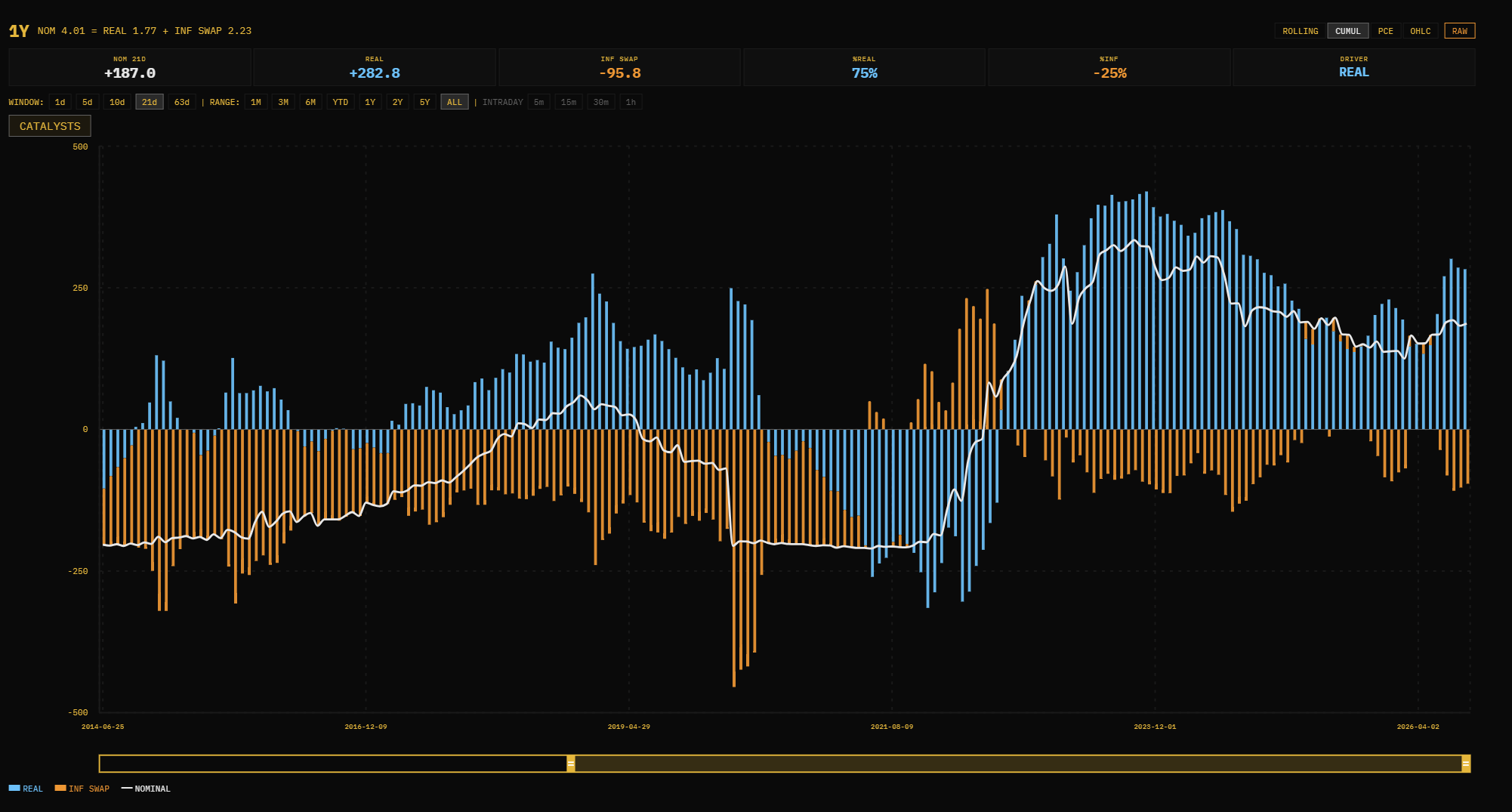Click the 2016-12-09 date axis label
This screenshot has height=812, width=1512.
click(x=366, y=727)
